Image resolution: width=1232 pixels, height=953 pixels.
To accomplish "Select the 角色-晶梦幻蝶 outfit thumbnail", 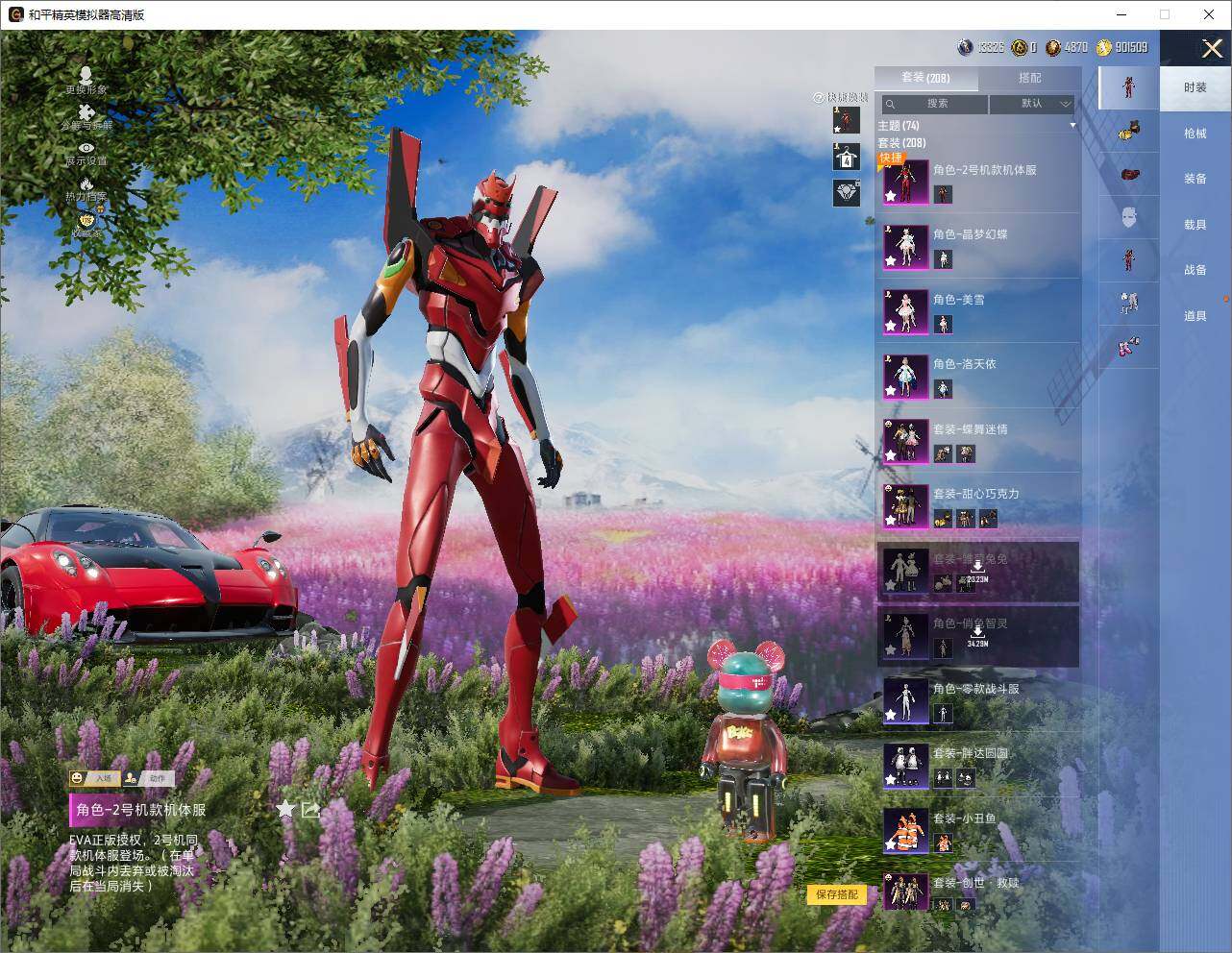I will [905, 247].
